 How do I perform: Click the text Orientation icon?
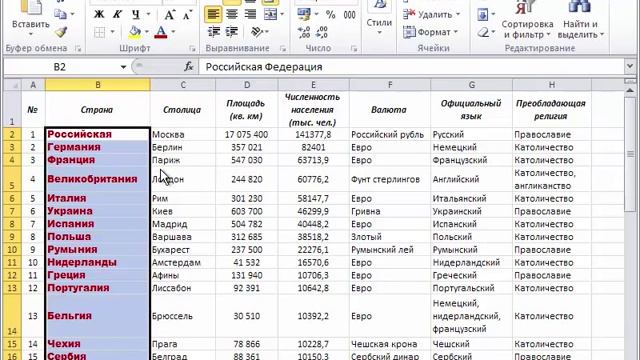click(257, 32)
